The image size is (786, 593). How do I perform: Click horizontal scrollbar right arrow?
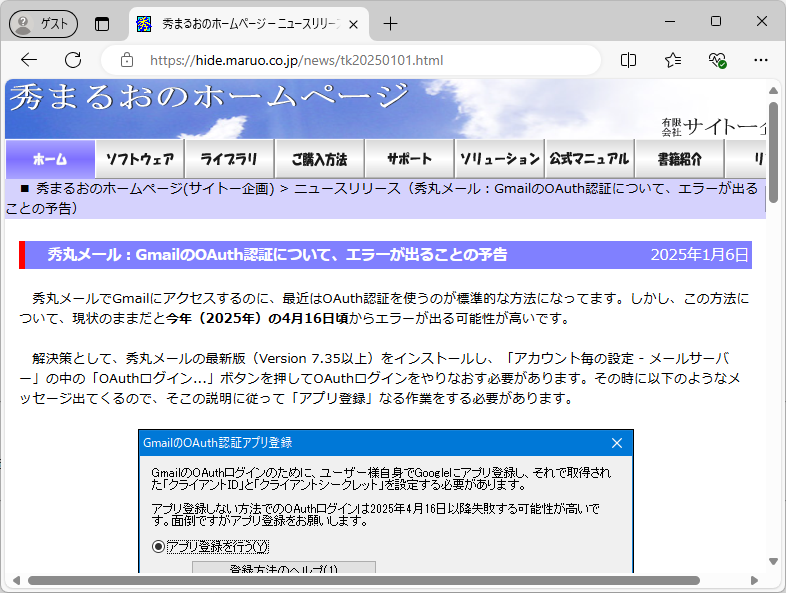tap(754, 580)
